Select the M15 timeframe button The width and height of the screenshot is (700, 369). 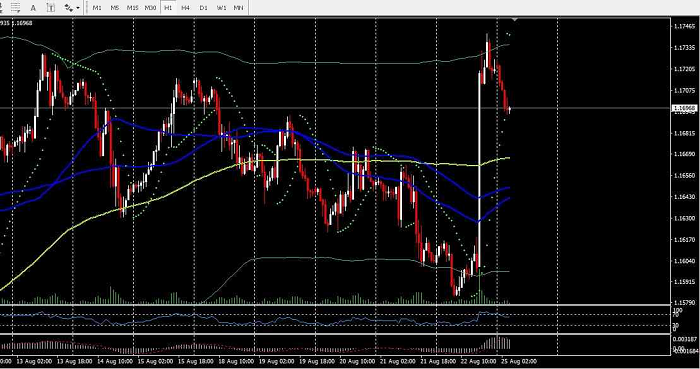pyautogui.click(x=133, y=8)
